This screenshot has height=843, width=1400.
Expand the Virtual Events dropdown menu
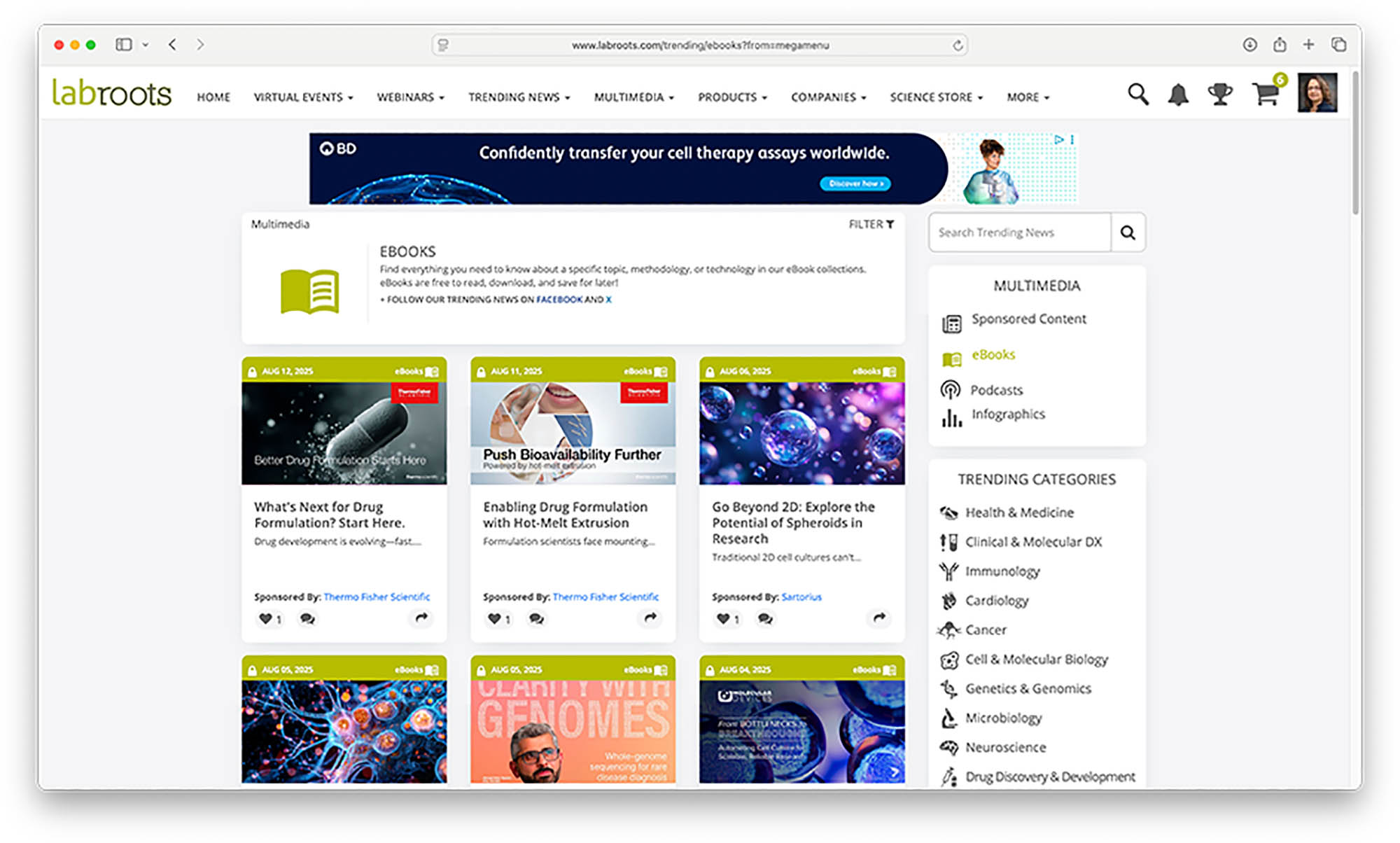(x=303, y=97)
